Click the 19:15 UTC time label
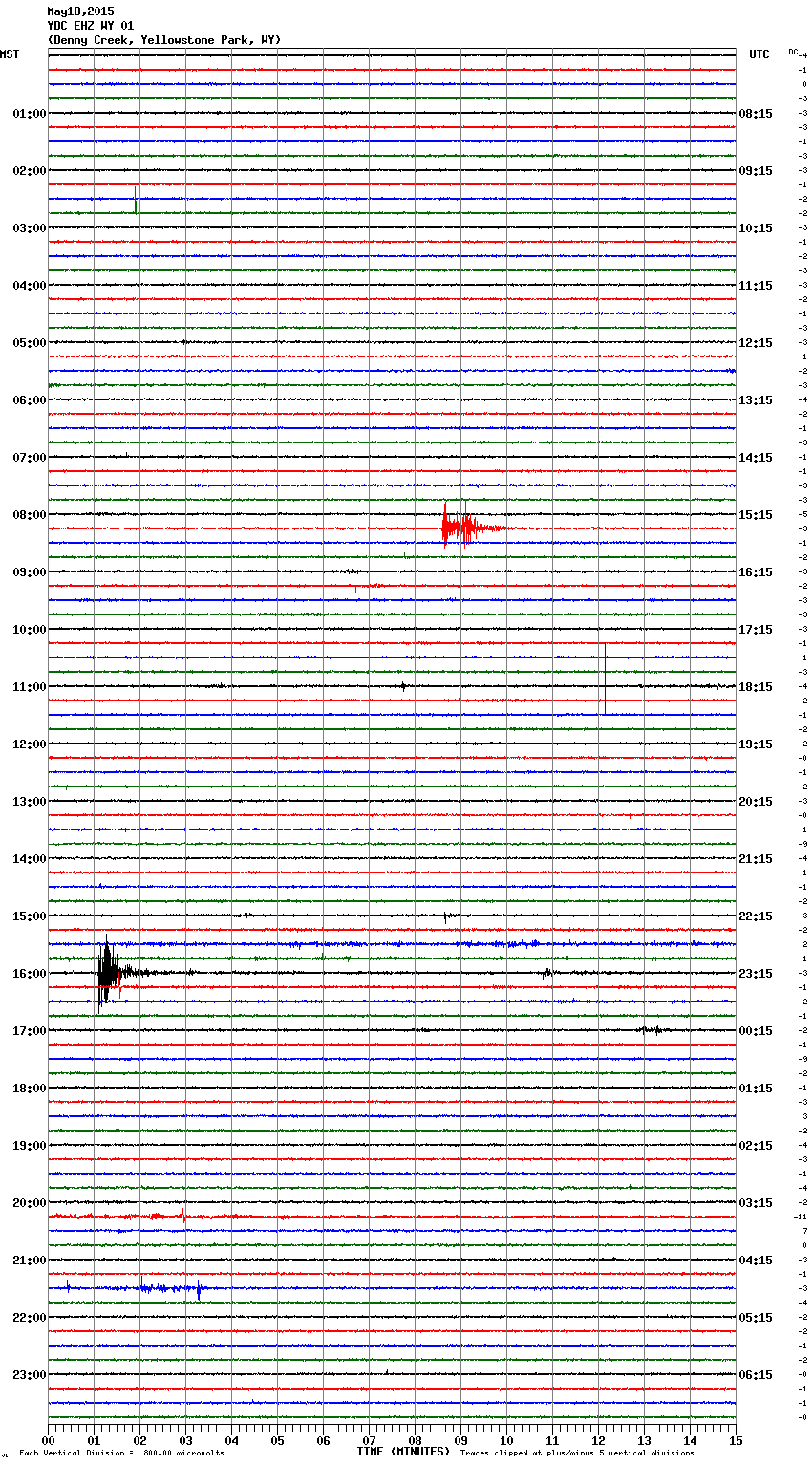The image size is (812, 1466). 756,744
